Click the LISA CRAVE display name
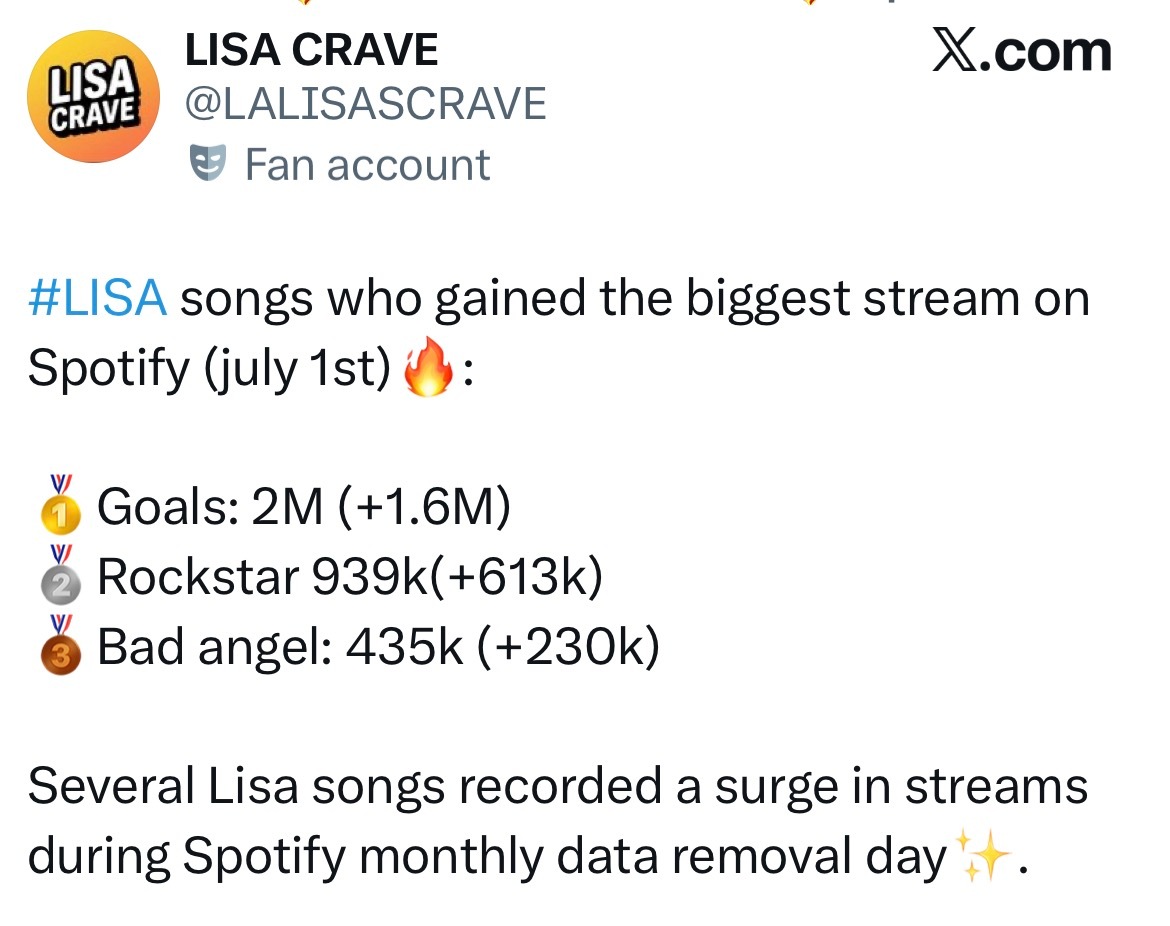 click(311, 50)
